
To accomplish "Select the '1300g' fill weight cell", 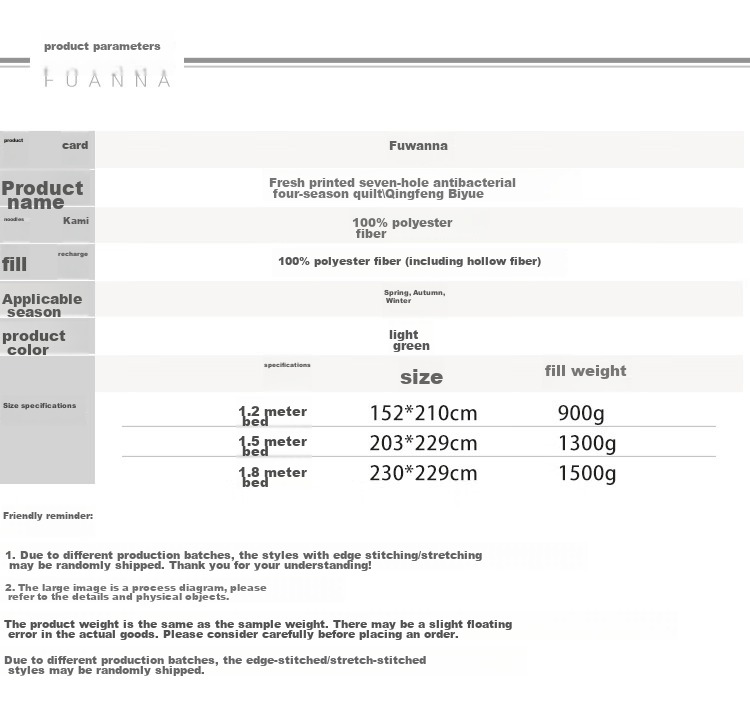I will (587, 444).
